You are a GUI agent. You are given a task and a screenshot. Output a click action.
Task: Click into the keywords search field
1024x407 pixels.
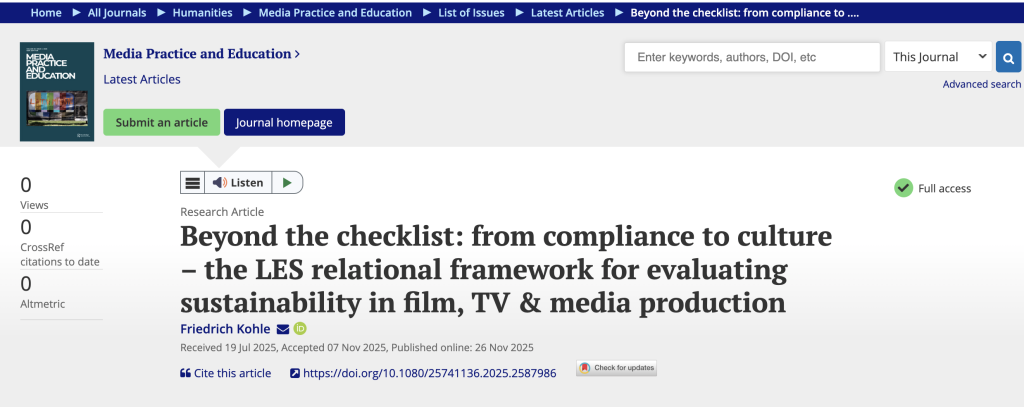coord(752,57)
